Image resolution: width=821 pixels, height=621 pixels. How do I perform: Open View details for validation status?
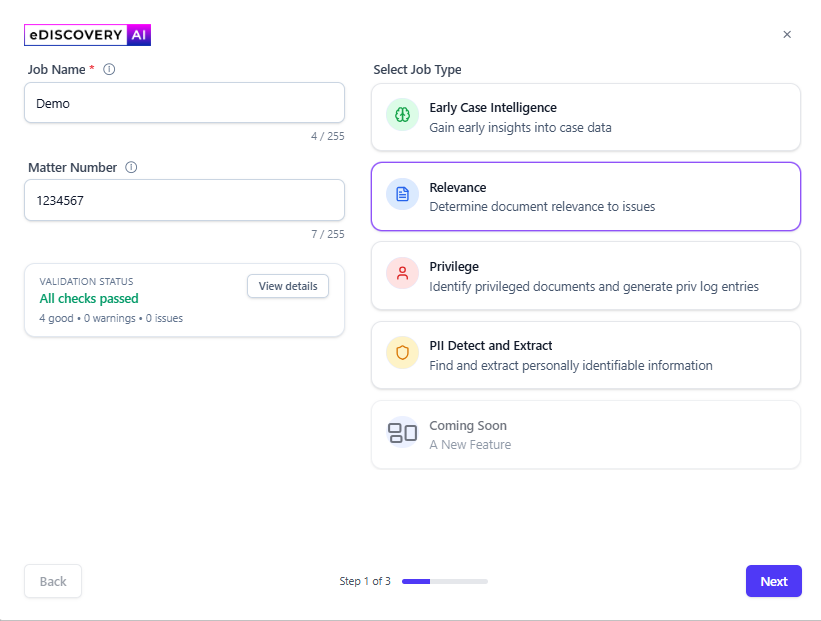tap(288, 286)
